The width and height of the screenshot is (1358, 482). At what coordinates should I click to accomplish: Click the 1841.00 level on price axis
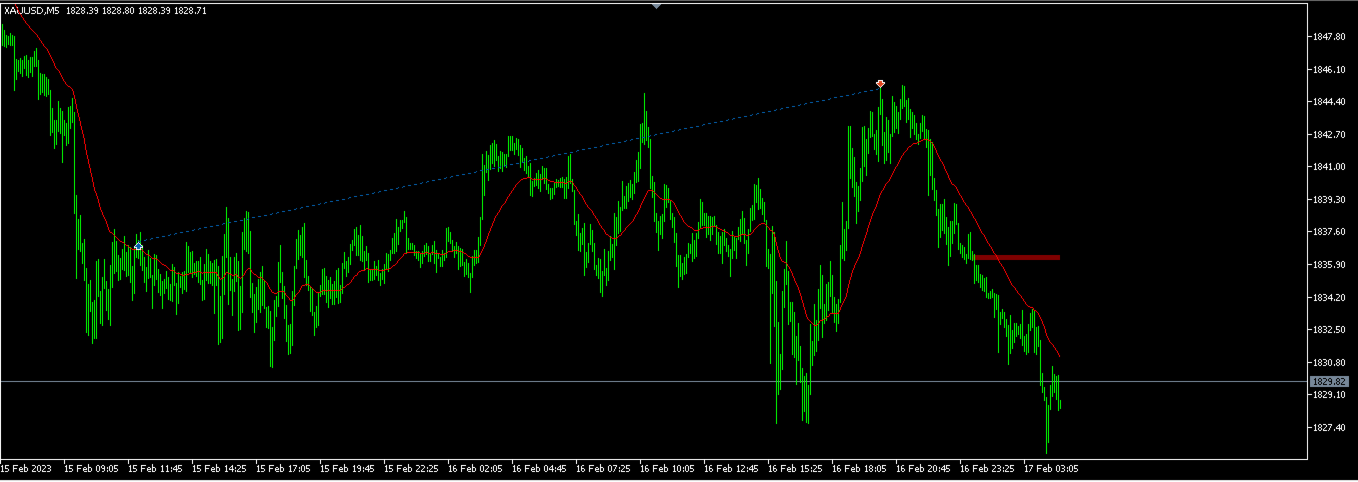pyautogui.click(x=1328, y=167)
